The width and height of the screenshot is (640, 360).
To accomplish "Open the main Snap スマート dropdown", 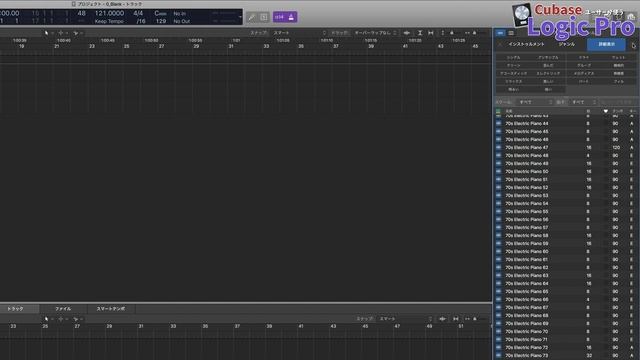I will 299,33.
